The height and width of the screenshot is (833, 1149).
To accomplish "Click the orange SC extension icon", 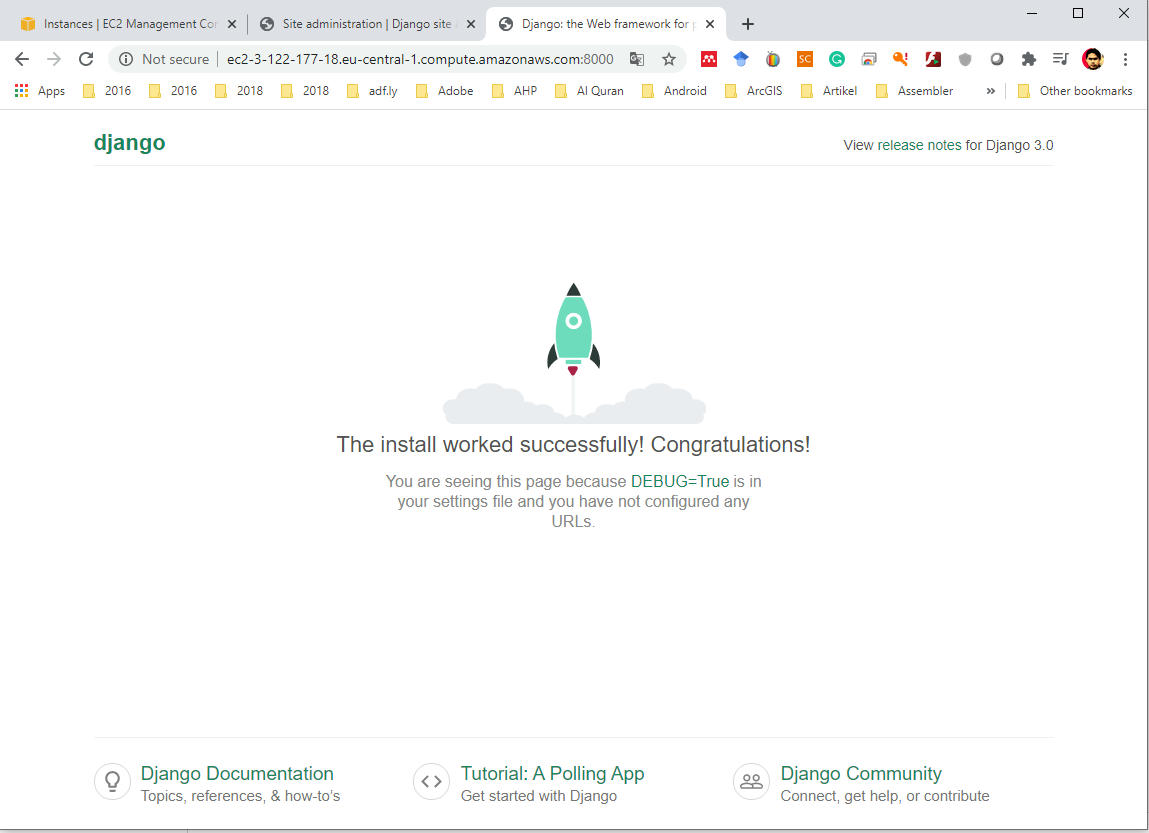I will 805,59.
